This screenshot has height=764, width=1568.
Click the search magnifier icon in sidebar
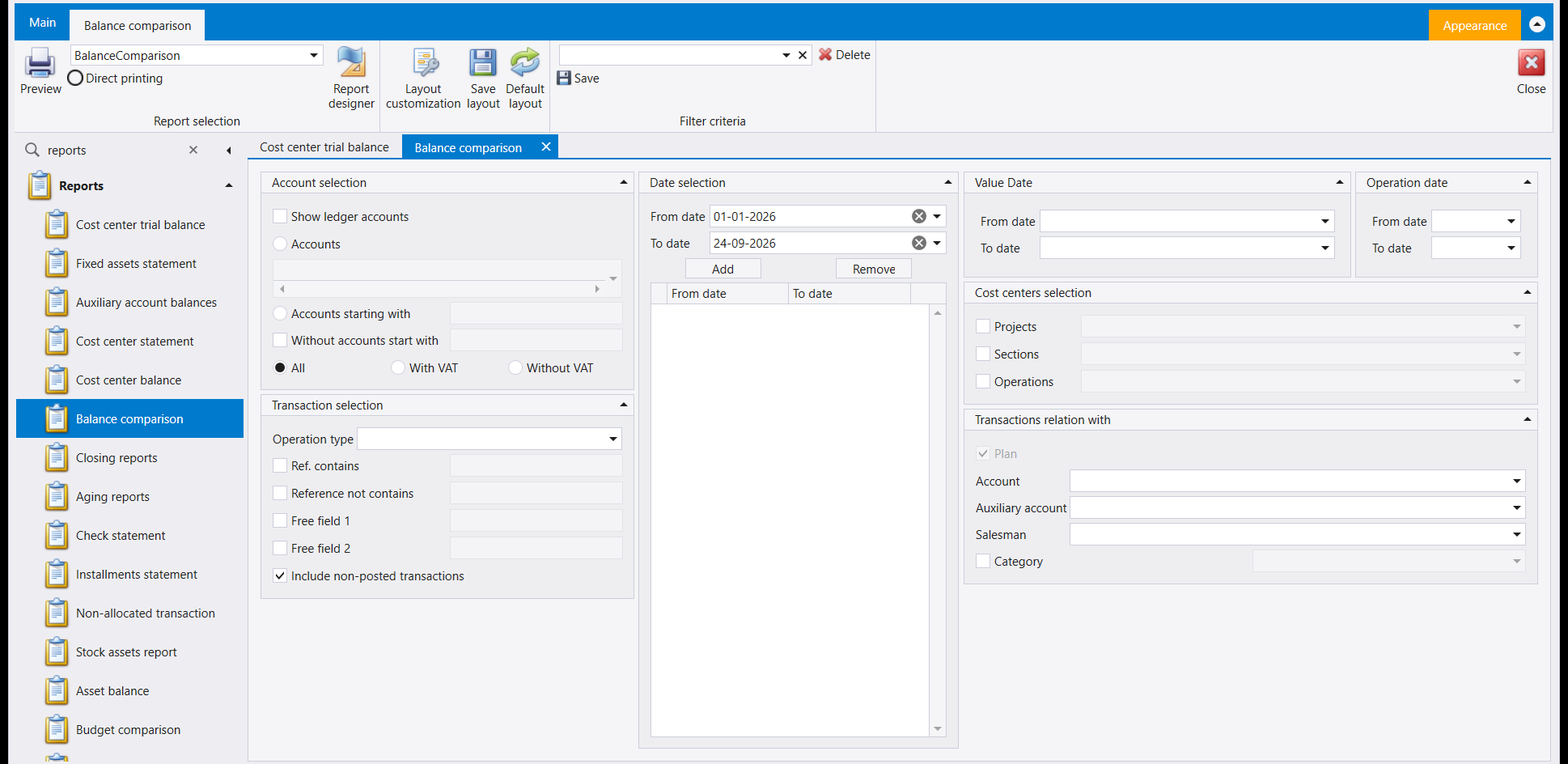tap(32, 150)
